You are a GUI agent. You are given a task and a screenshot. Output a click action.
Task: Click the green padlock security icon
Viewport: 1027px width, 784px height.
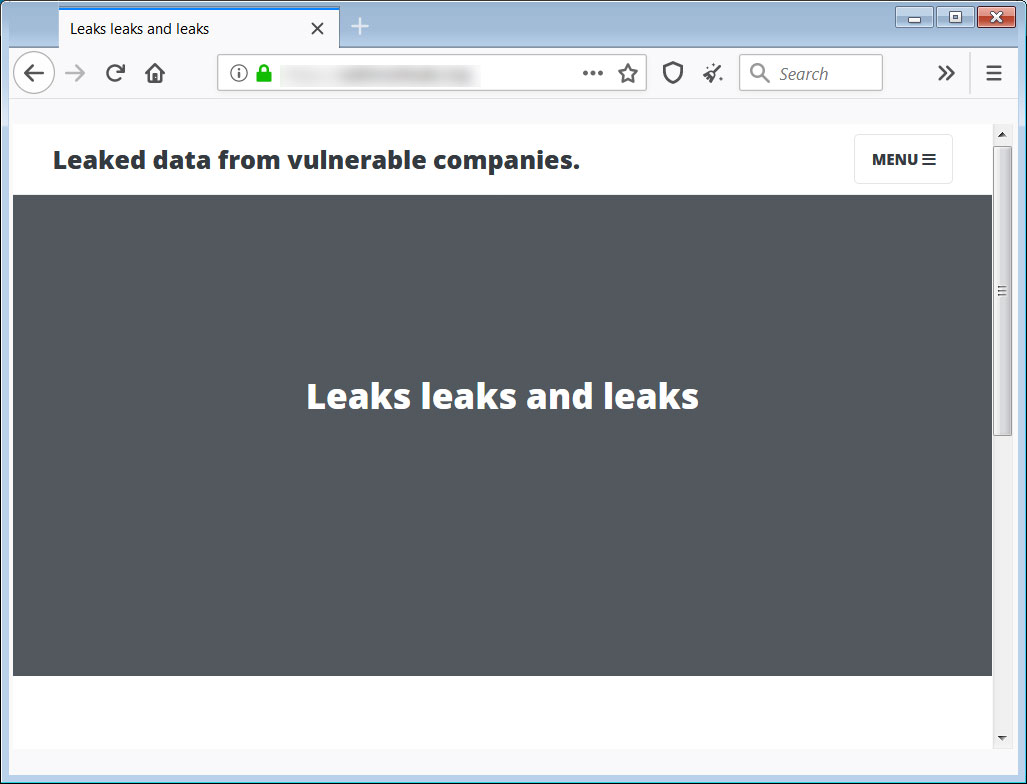point(264,73)
